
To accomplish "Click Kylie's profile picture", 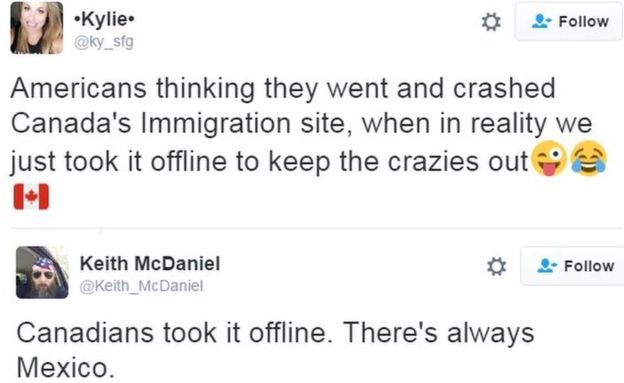I will pyautogui.click(x=37, y=27).
